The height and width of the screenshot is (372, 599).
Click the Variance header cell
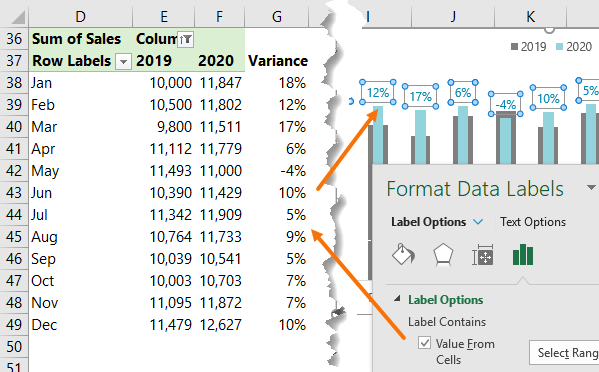[x=277, y=61]
